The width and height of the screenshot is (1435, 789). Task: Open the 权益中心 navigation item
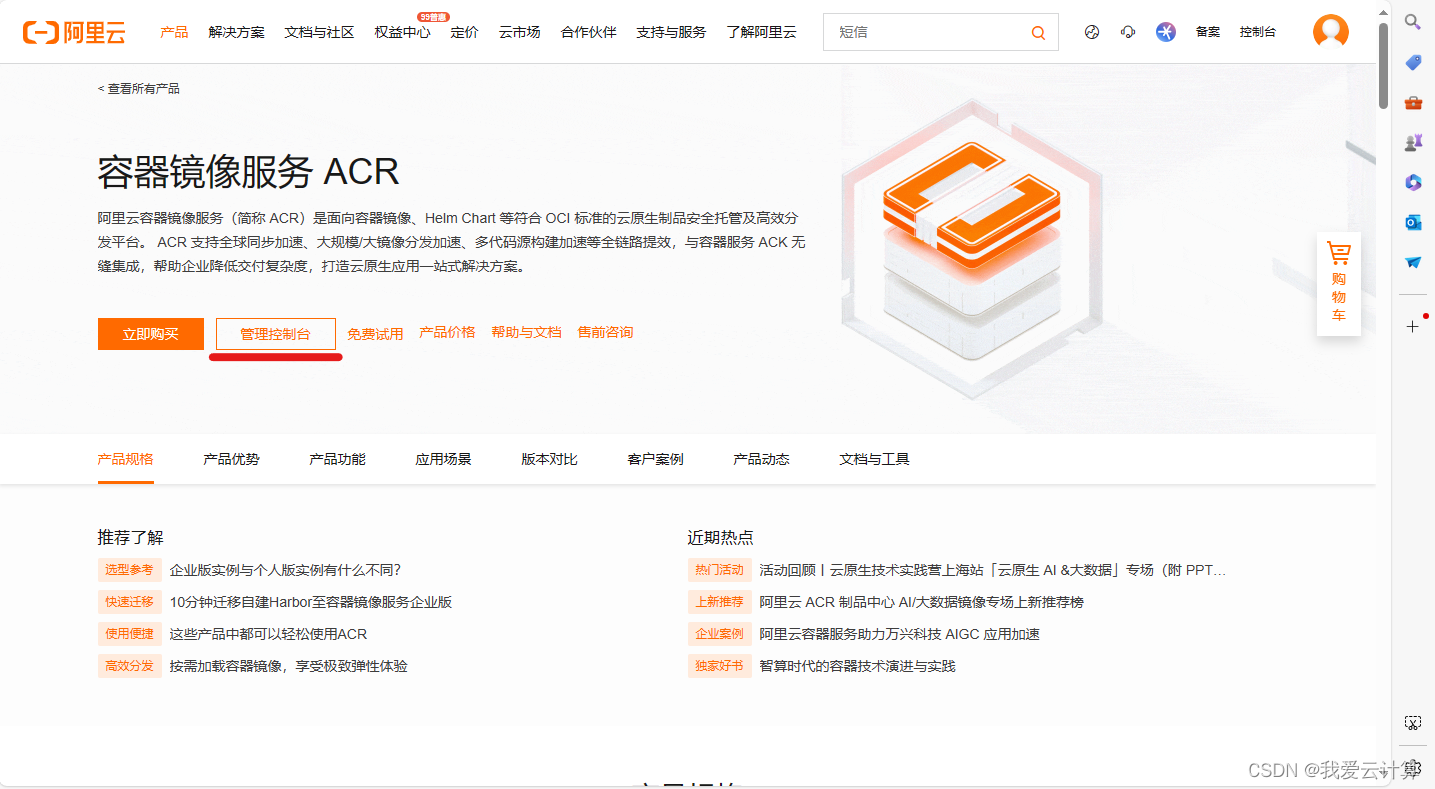click(402, 32)
